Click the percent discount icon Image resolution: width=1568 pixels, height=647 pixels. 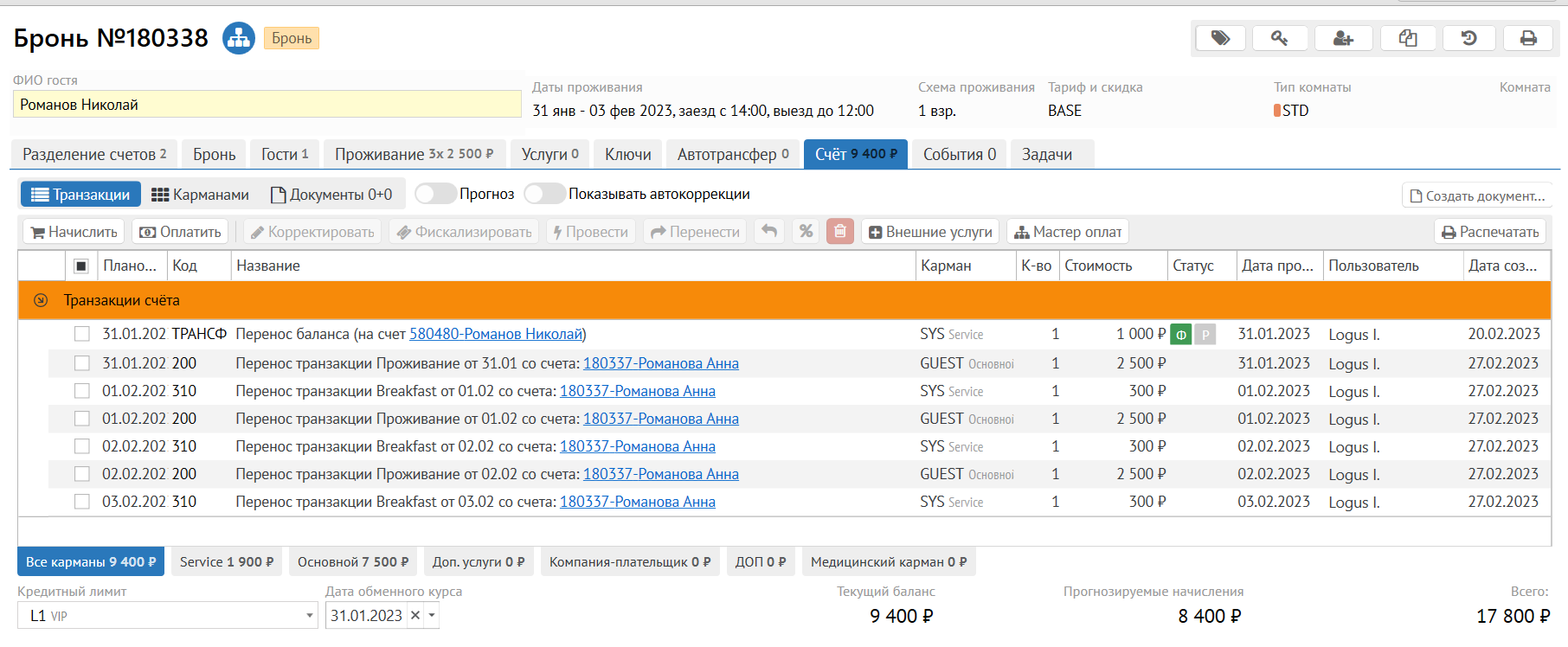806,232
